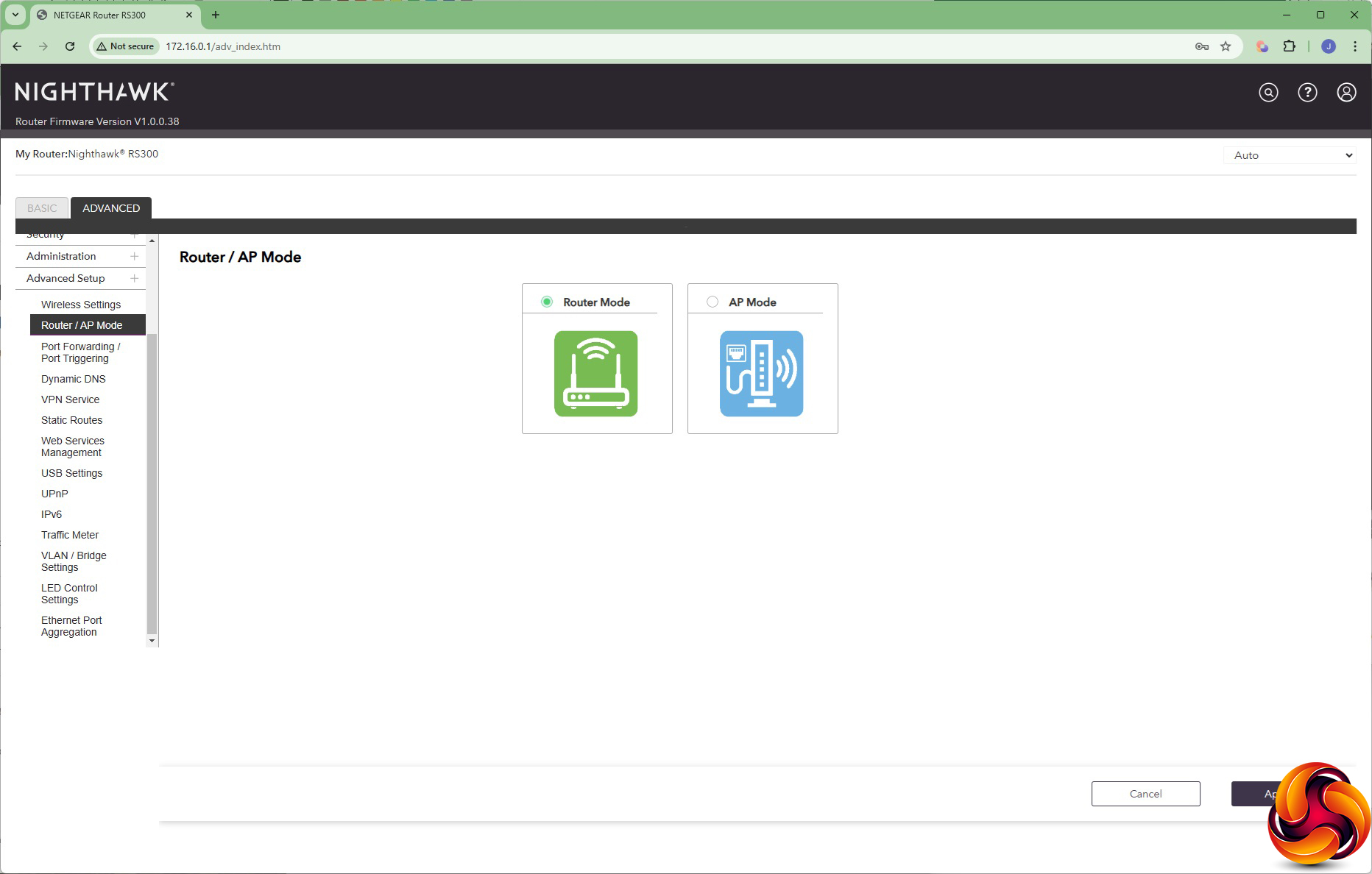
Task: Open the search icon in Nighthawk header
Action: click(x=1268, y=93)
